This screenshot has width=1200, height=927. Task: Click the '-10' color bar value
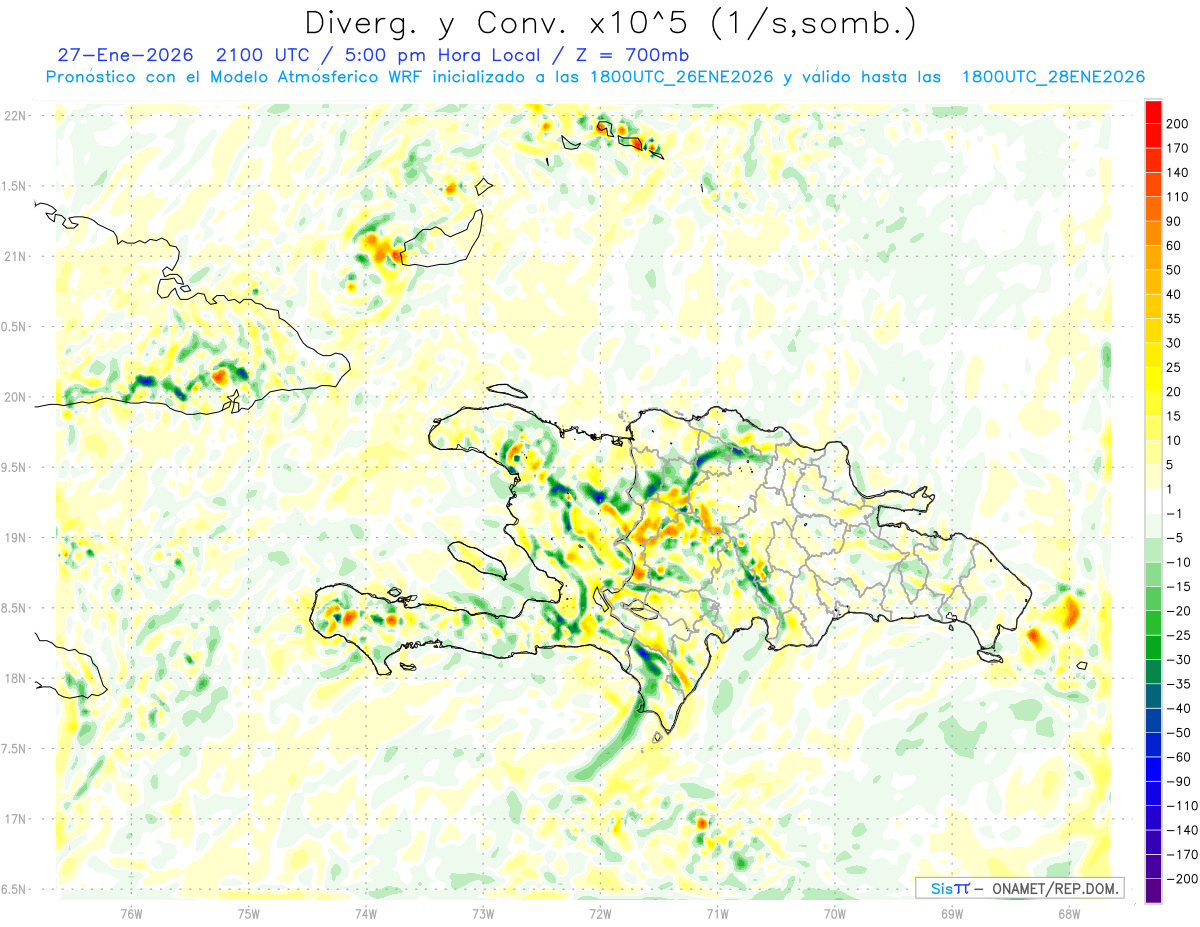click(x=1178, y=562)
